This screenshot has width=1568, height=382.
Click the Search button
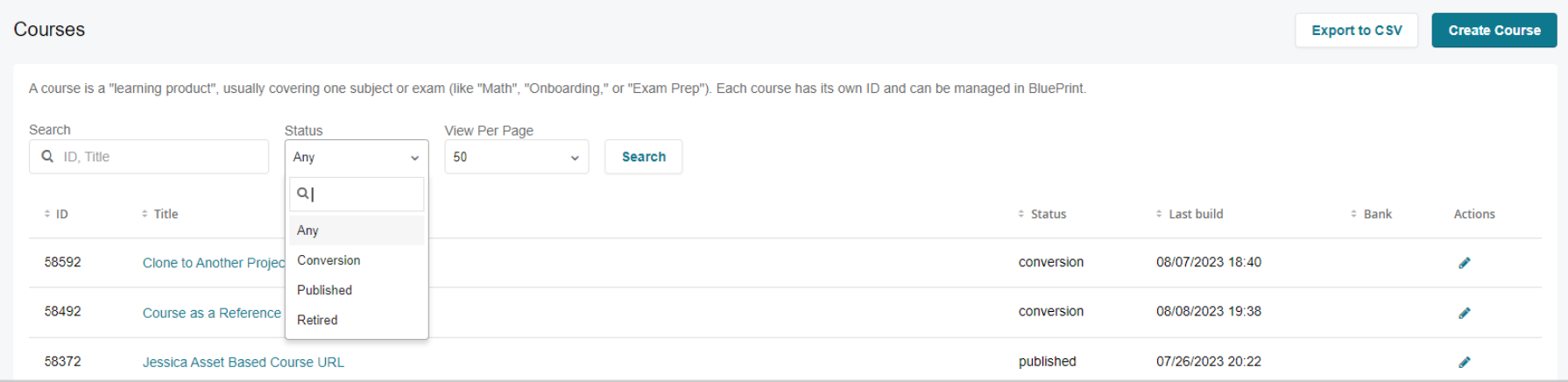click(643, 157)
